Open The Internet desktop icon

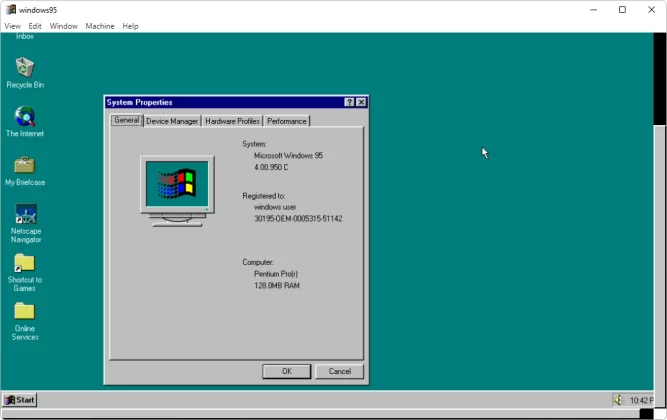click(25, 117)
